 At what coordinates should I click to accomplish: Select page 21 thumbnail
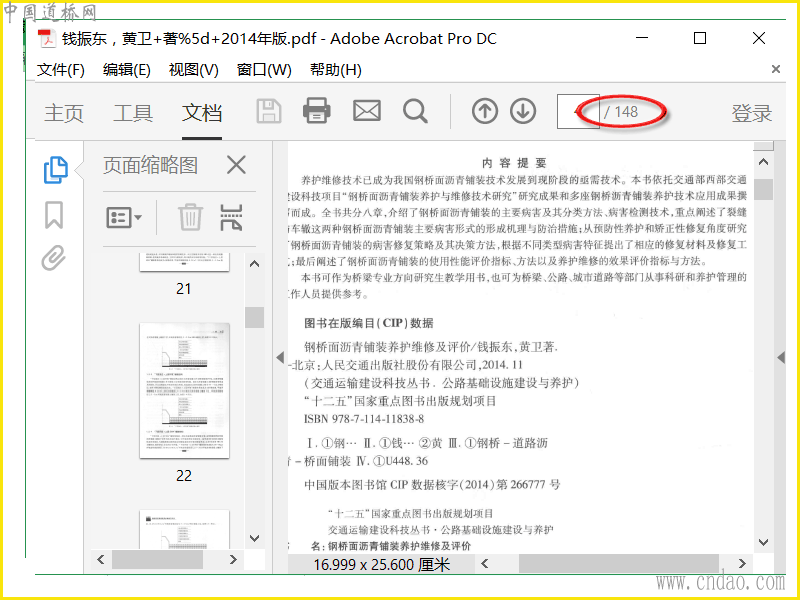[x=184, y=262]
